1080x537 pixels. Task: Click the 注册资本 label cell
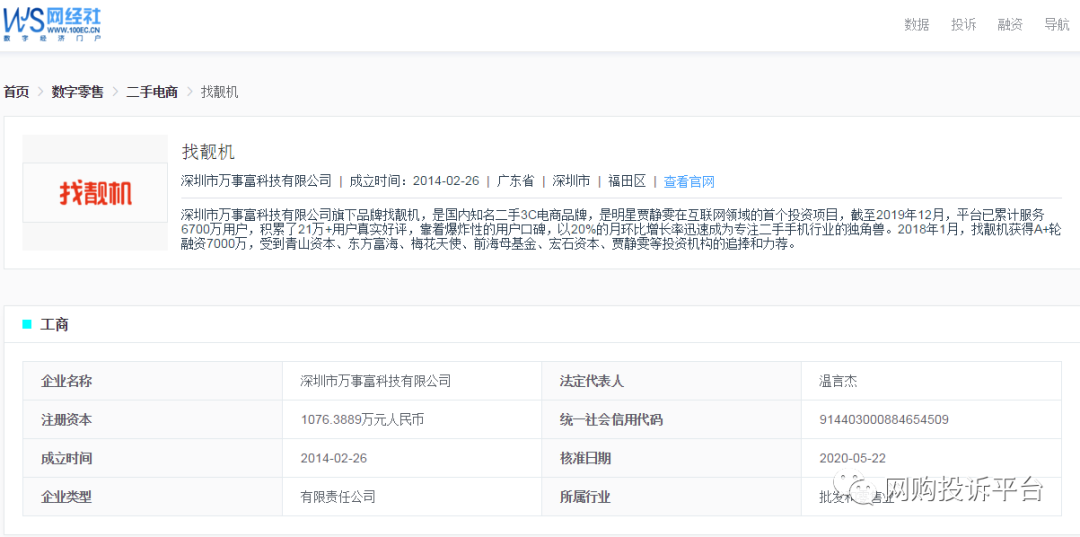pyautogui.click(x=152, y=419)
